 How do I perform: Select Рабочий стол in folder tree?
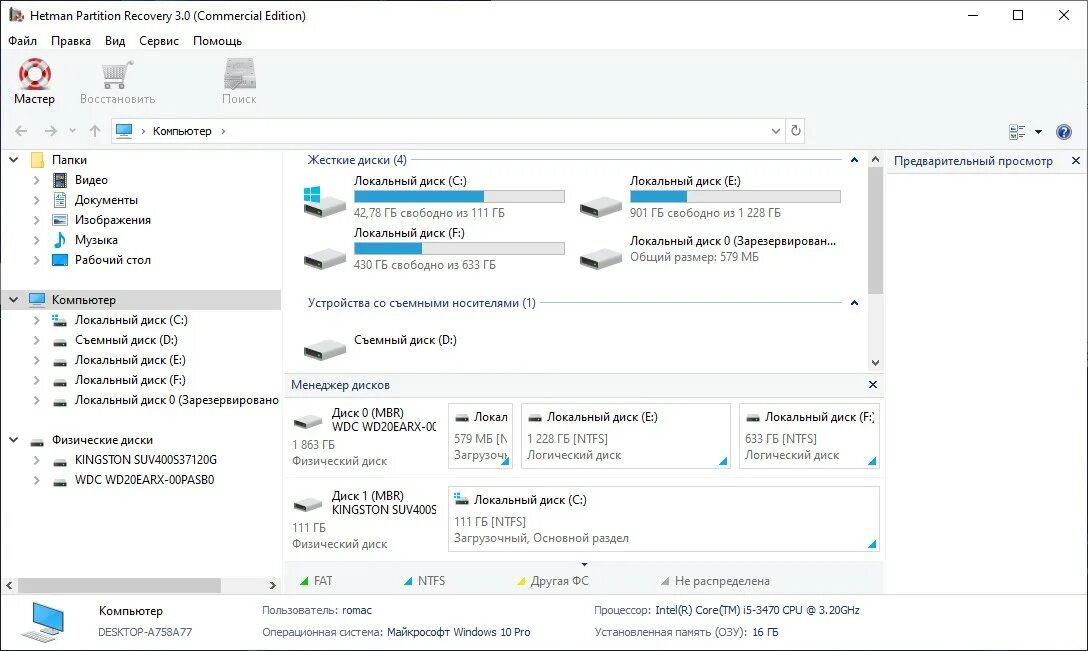click(x=112, y=260)
